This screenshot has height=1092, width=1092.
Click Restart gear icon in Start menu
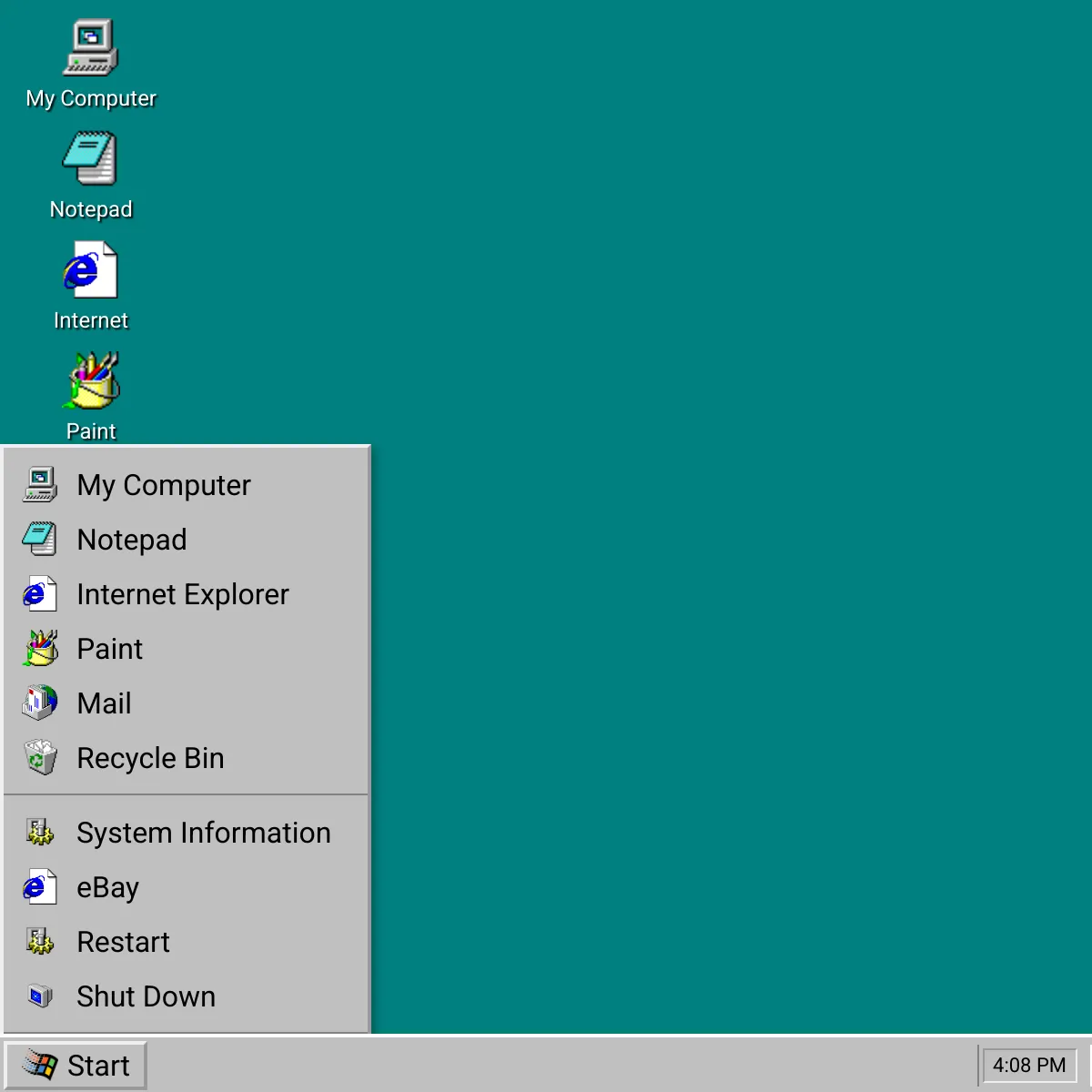tap(40, 942)
